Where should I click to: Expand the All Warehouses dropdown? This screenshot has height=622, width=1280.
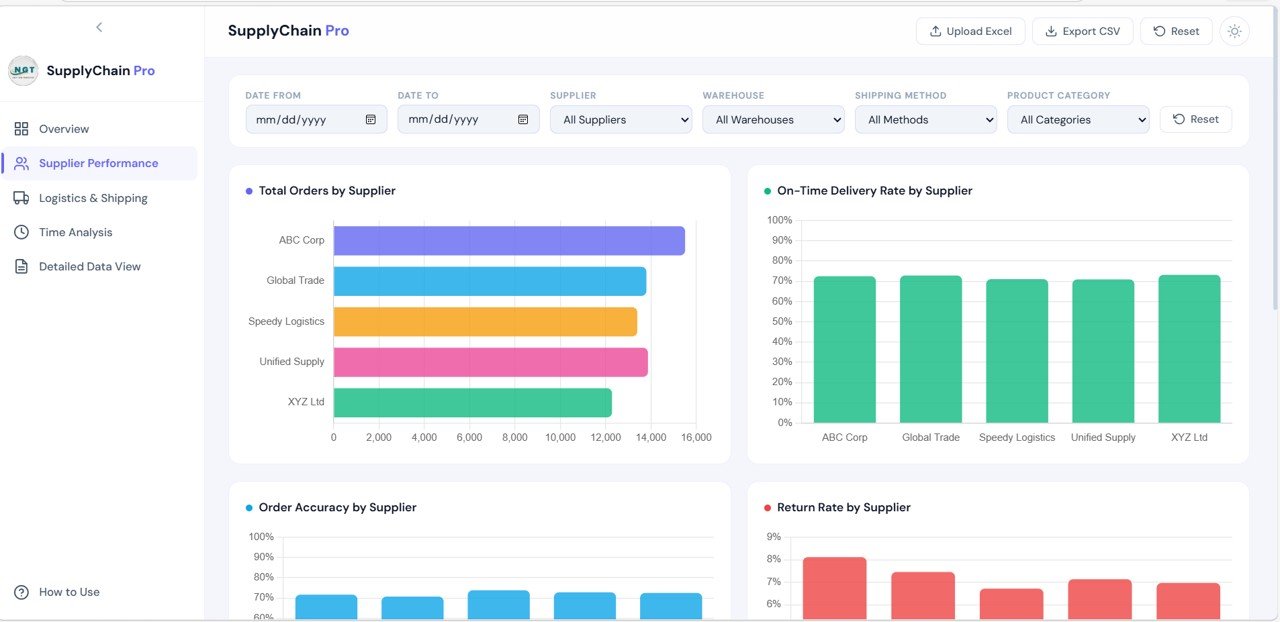pyautogui.click(x=773, y=120)
